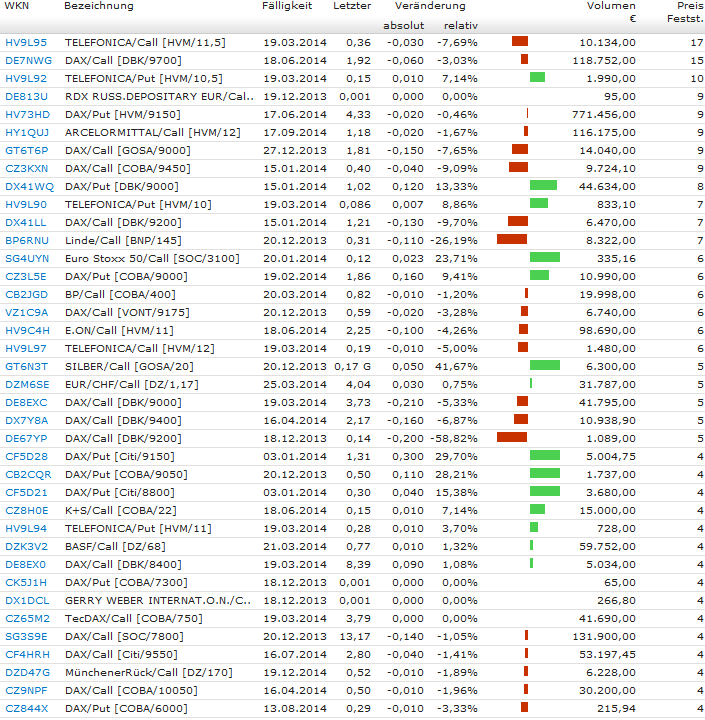The height and width of the screenshot is (720, 705).
Task: Click the WKN column header
Action: (x=17, y=6)
